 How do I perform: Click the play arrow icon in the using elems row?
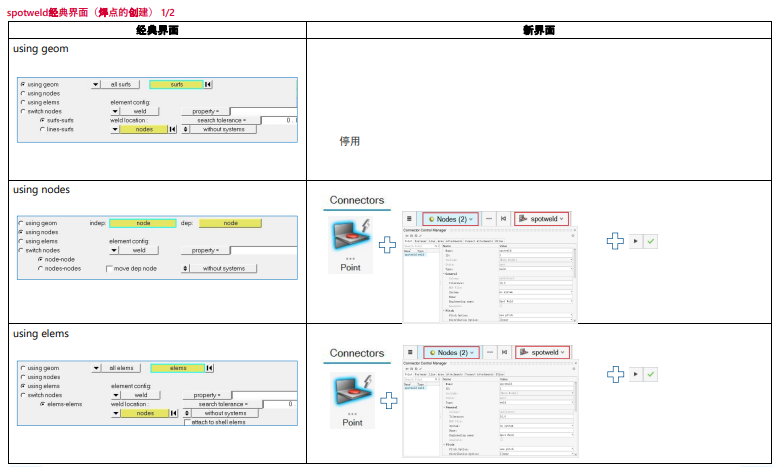[x=635, y=373]
